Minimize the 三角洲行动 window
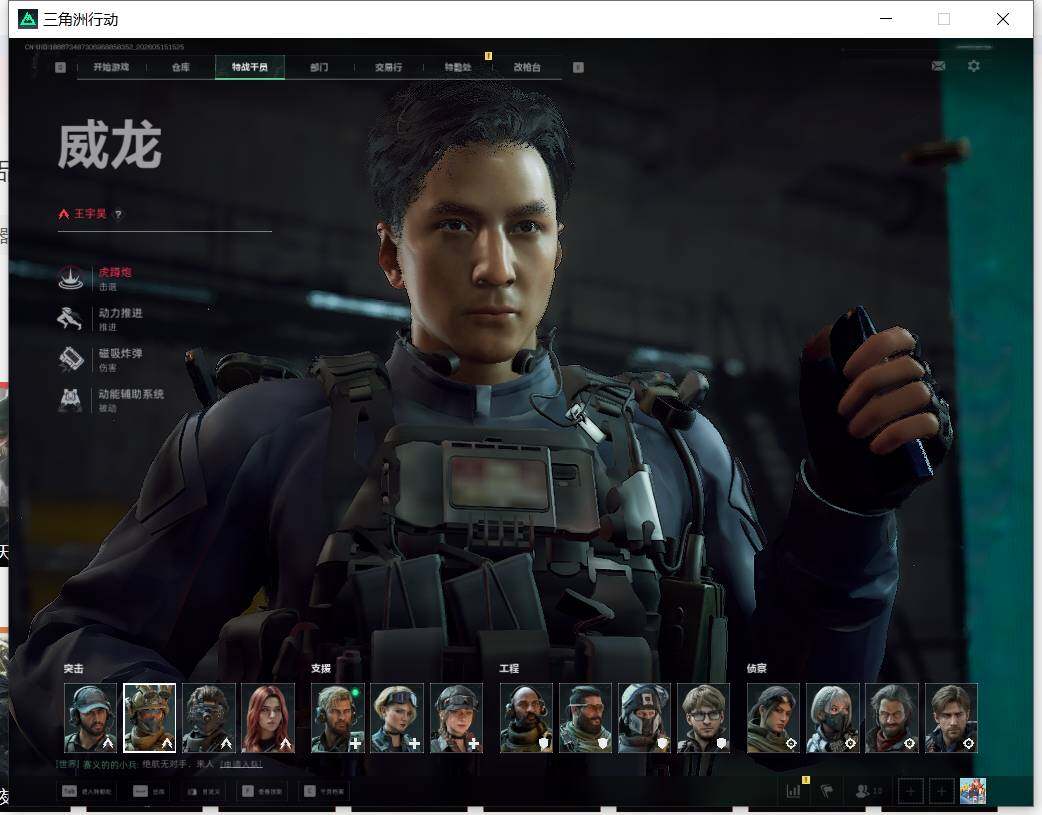Viewport: 1042px width, 815px height. [x=886, y=19]
